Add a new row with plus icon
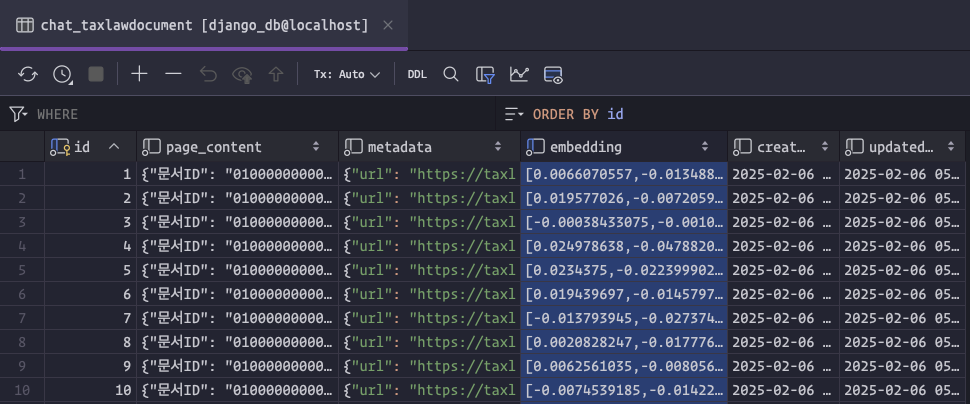The width and height of the screenshot is (970, 404). coord(139,74)
